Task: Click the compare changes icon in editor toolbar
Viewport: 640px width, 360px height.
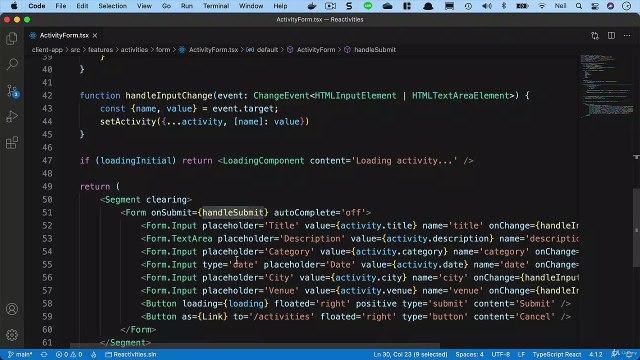Action: 595,36
